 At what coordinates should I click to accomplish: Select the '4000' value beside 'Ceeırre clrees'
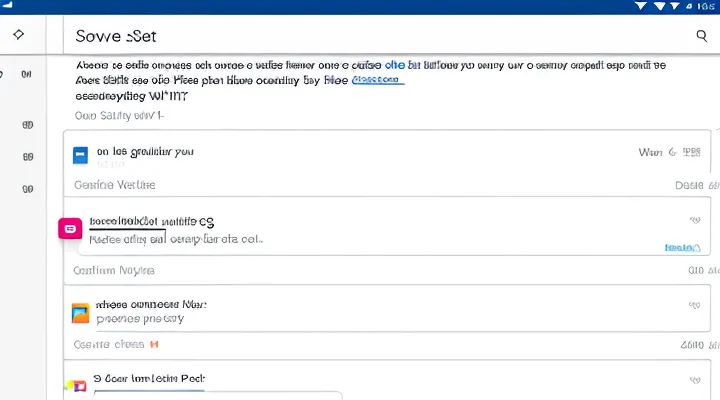click(x=692, y=345)
